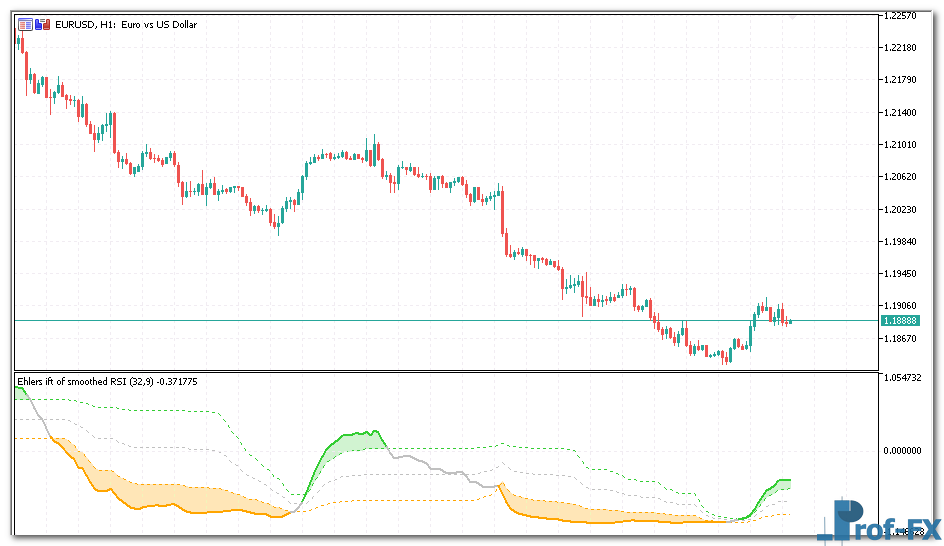The image size is (944, 546).
Task: Click the latest candlestick on the chart
Action: click(x=788, y=321)
